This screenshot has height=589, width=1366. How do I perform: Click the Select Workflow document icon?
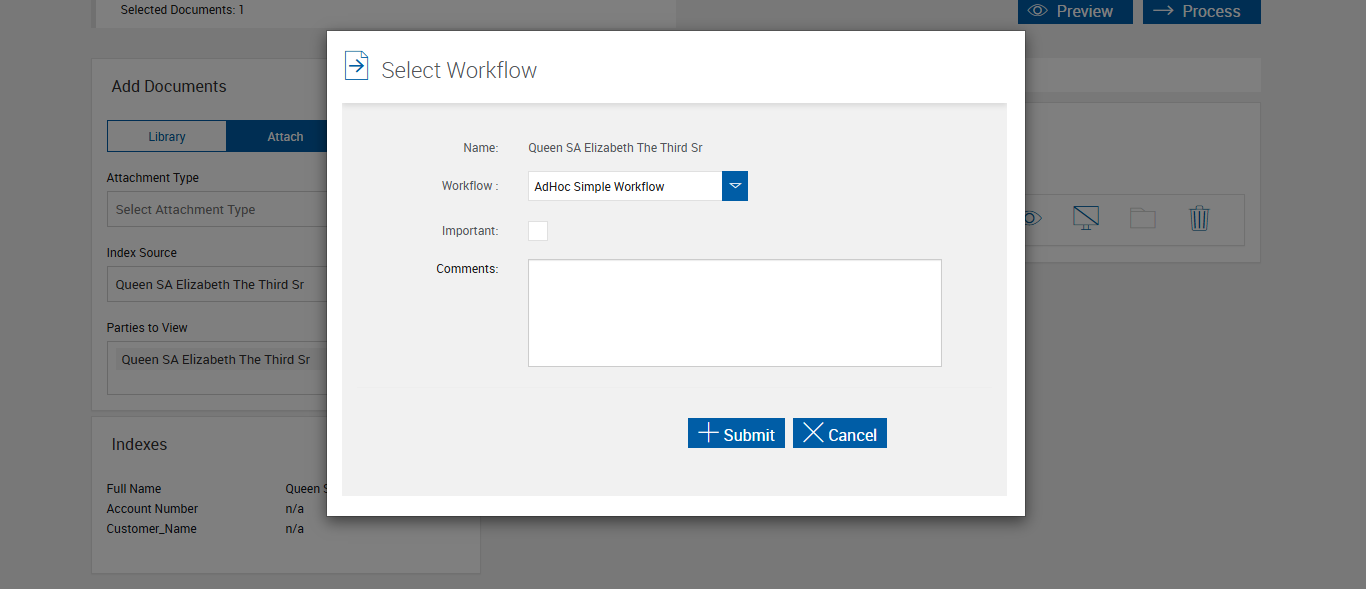[x=356, y=66]
